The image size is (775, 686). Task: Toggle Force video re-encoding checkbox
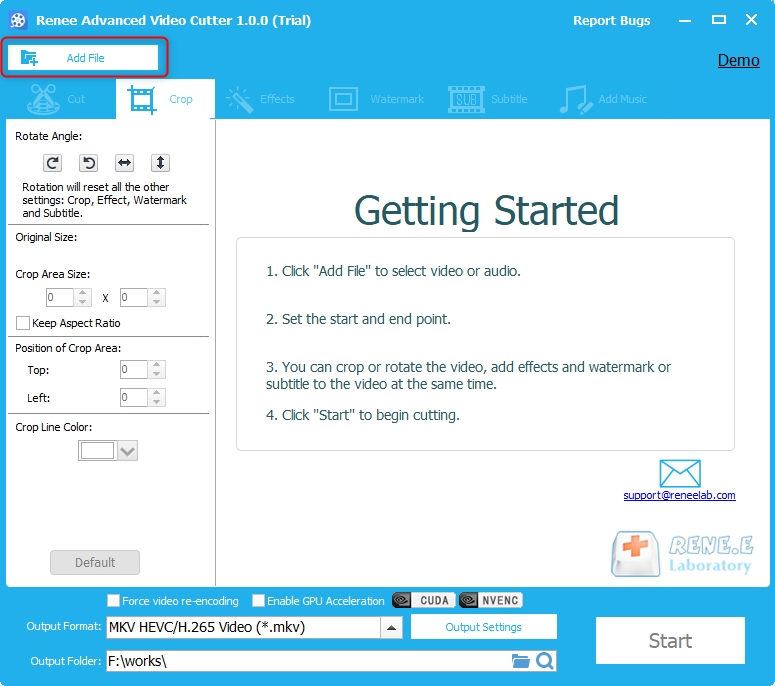pos(113,601)
